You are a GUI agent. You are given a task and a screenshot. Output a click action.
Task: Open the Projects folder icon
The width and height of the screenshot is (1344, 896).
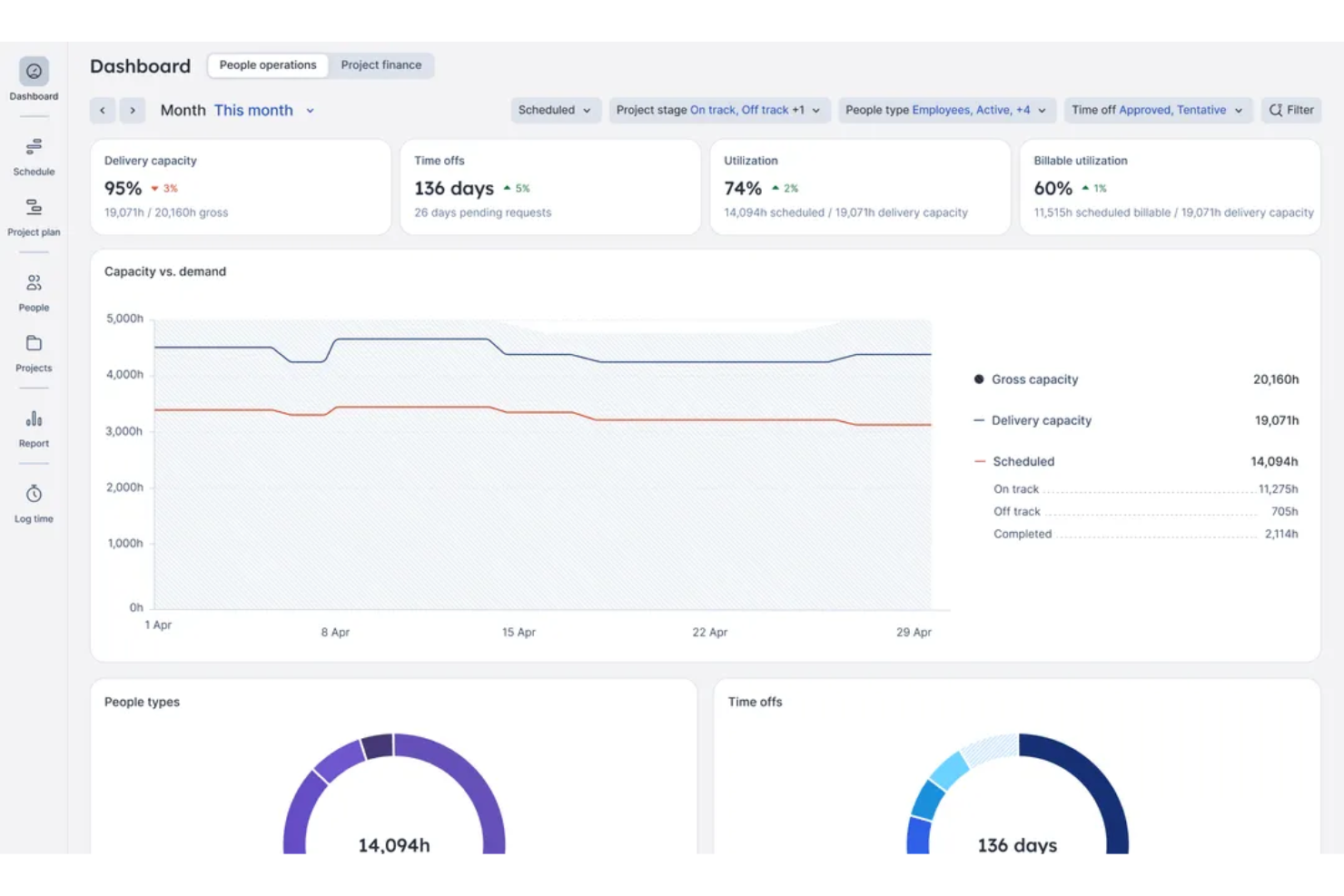coord(34,343)
